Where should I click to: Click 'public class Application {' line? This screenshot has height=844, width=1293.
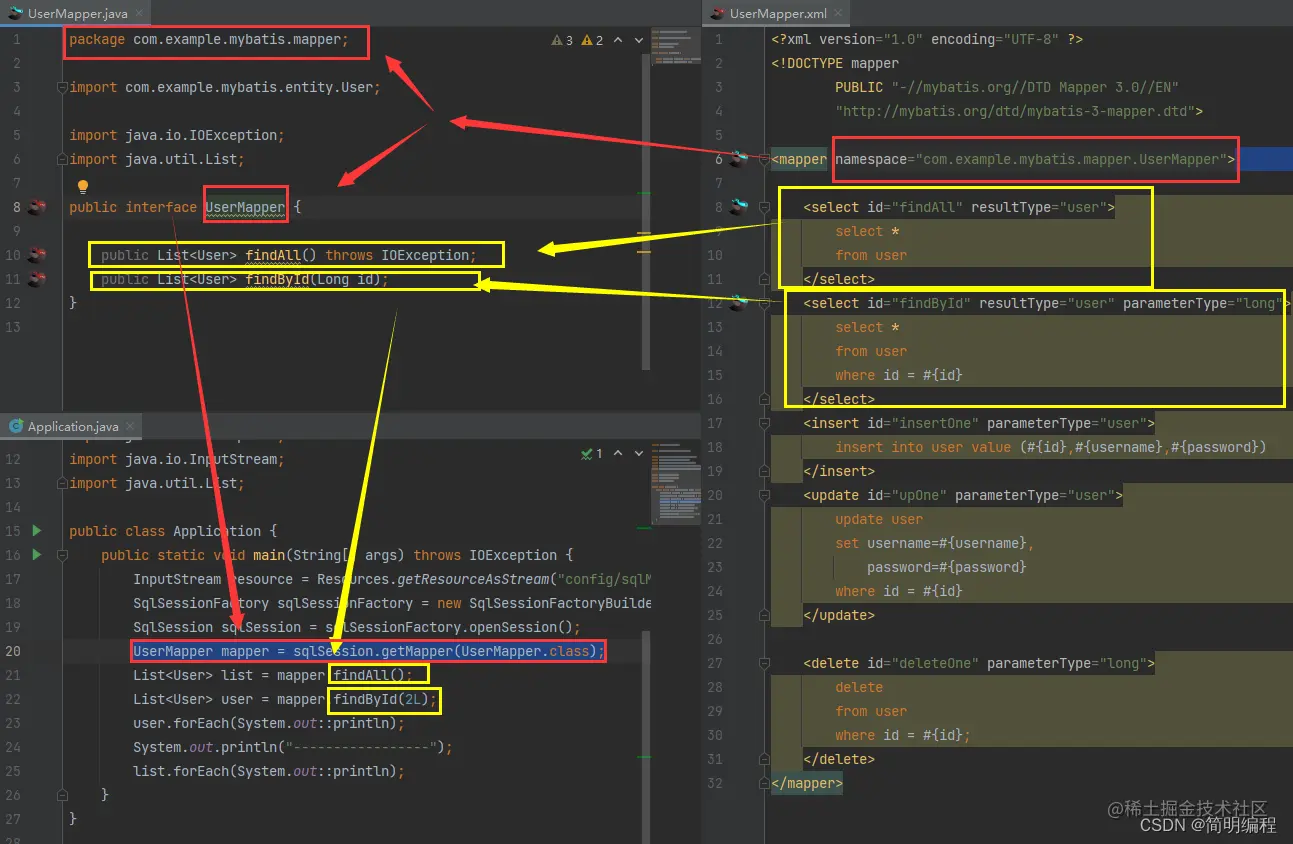pyautogui.click(x=173, y=531)
